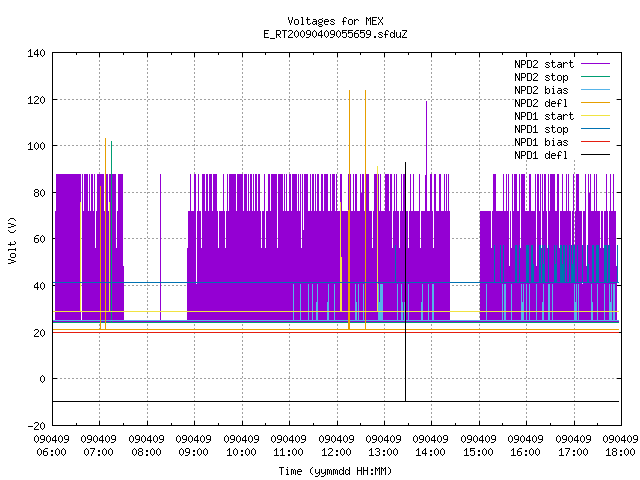Screen dimensions: 640x480
Task: Click the 'NPD2 defl' legend label
Action: click(541, 103)
